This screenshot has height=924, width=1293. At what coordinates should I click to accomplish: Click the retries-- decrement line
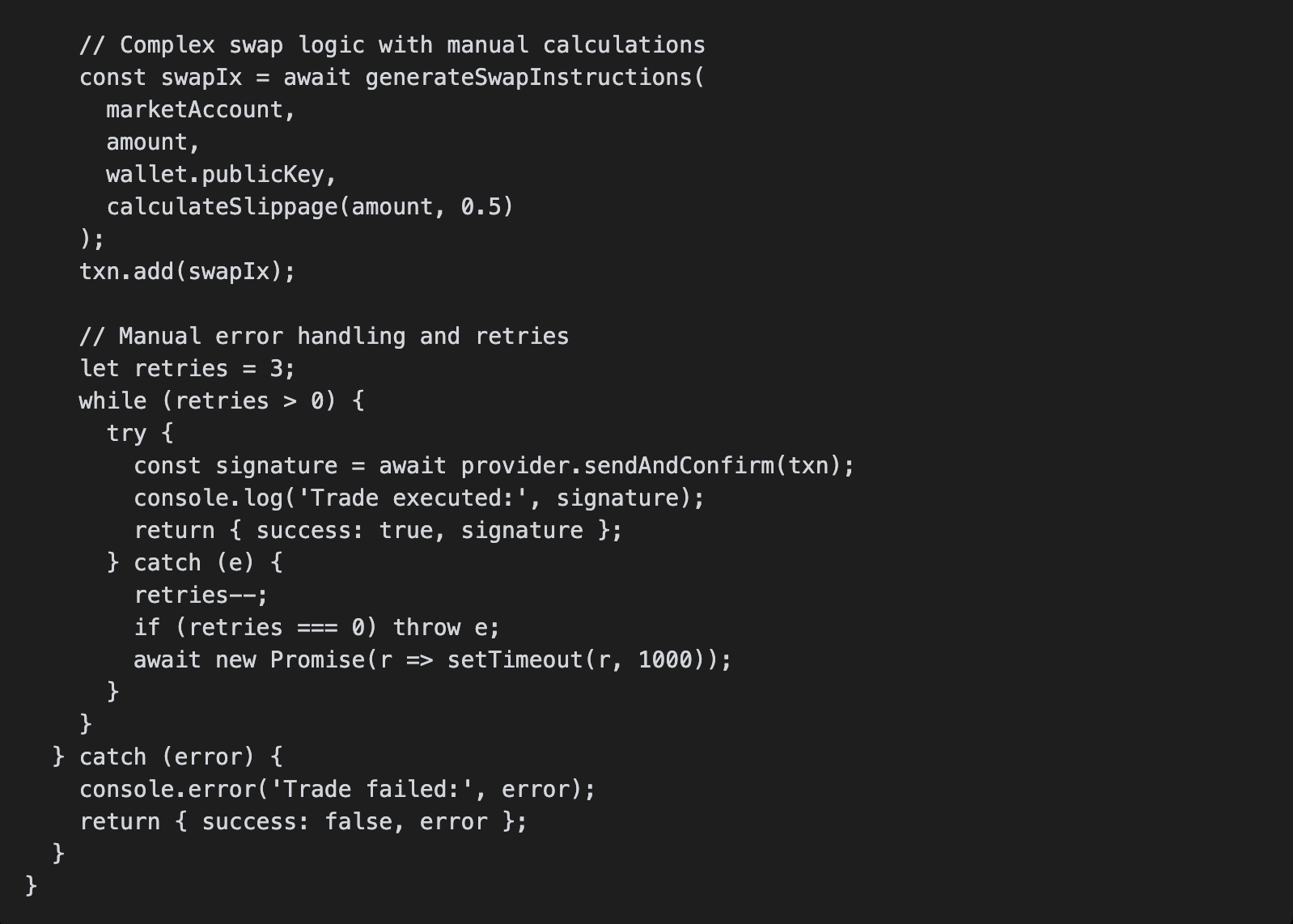click(201, 596)
